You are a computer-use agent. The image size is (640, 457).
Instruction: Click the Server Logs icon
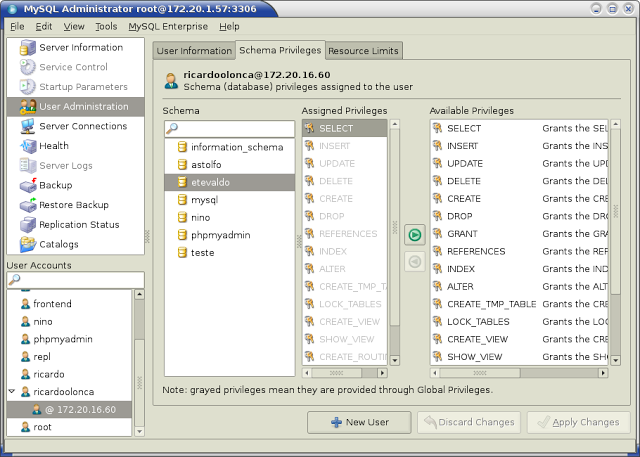tap(28, 165)
